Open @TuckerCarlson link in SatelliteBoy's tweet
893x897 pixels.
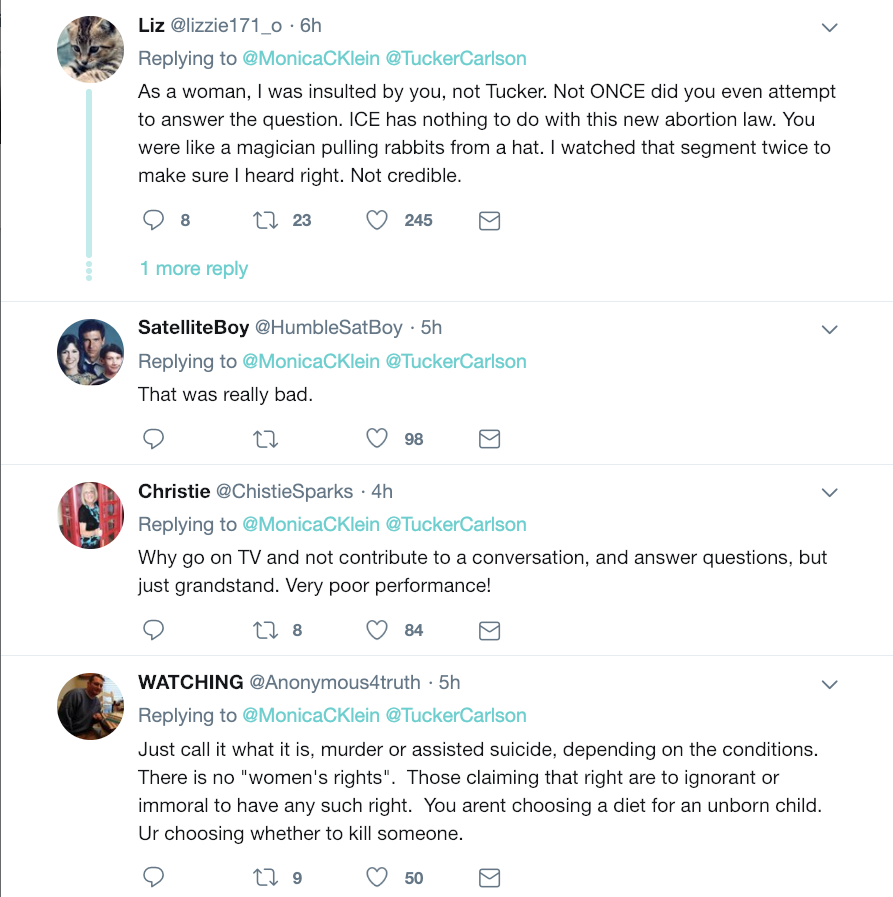point(456,361)
